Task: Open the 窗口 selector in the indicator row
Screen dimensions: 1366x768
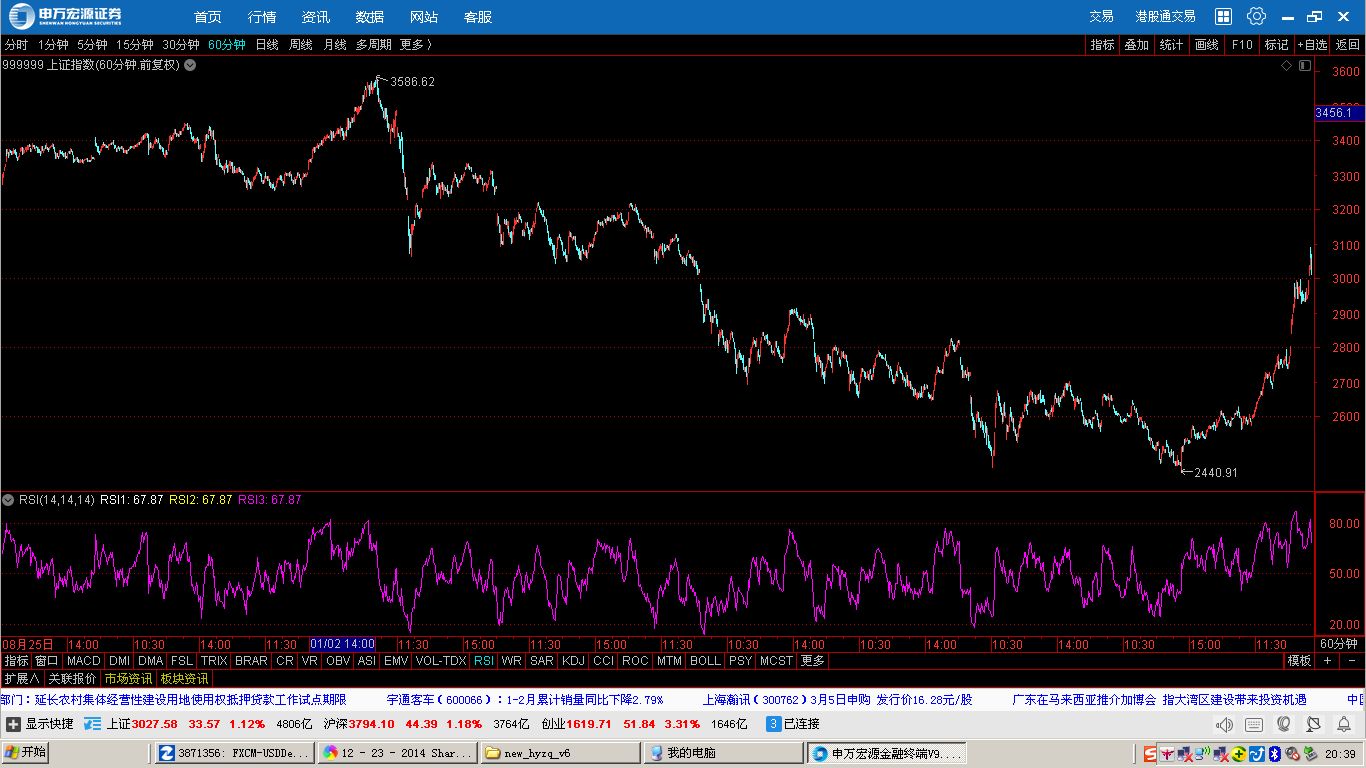Action: tap(47, 661)
